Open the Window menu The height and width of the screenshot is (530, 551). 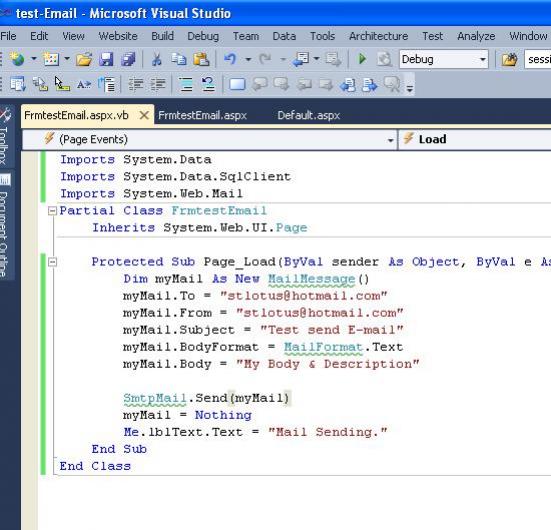click(528, 36)
